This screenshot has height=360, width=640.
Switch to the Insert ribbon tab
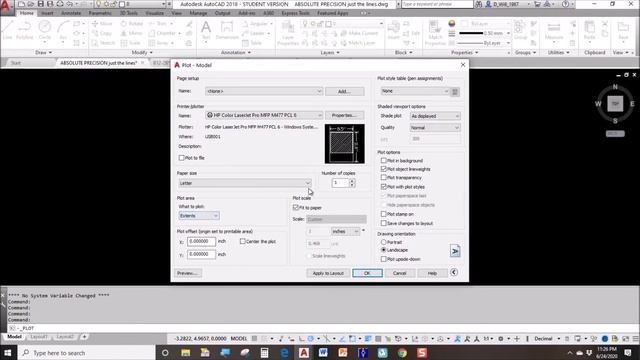point(47,13)
